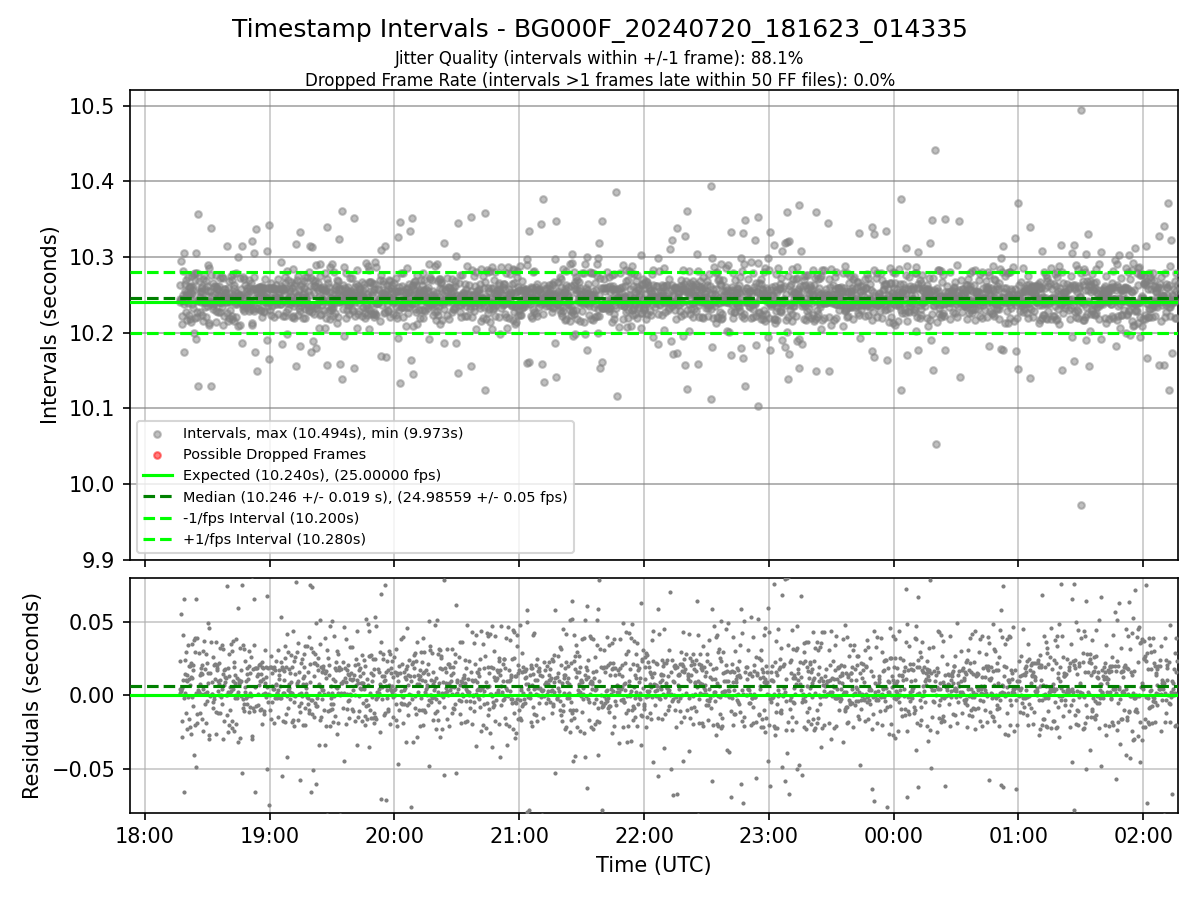Click the highest interval data point near 10.5 seconds
Viewport: 1200px width, 900px height.
tap(1081, 110)
